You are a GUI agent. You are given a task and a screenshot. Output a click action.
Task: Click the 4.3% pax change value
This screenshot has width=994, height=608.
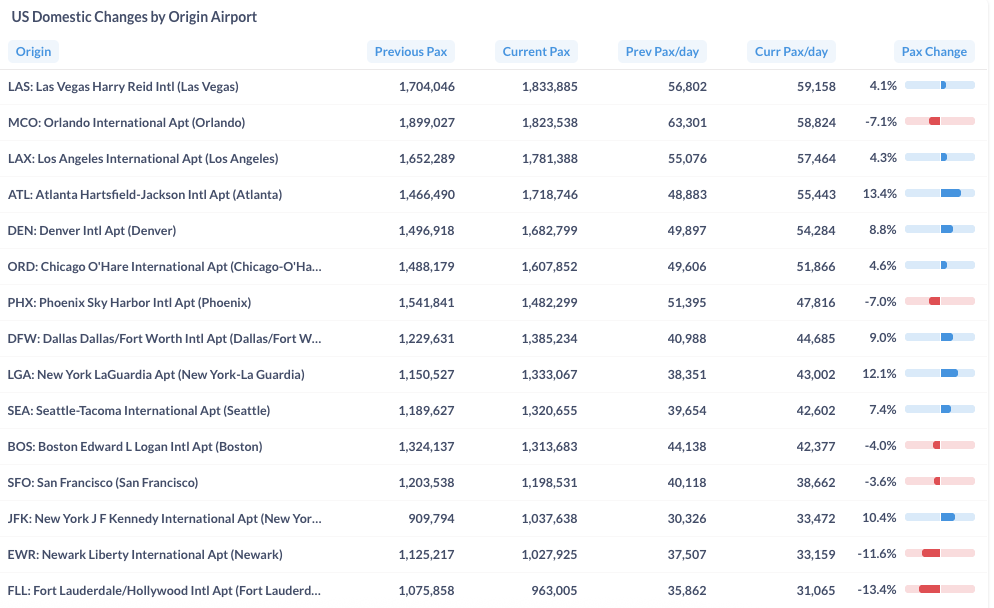[x=882, y=158]
